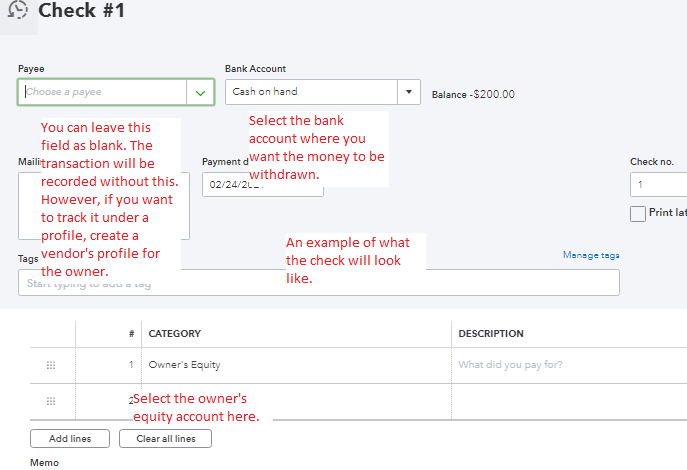Open the recent transactions clock icon

coord(16,10)
